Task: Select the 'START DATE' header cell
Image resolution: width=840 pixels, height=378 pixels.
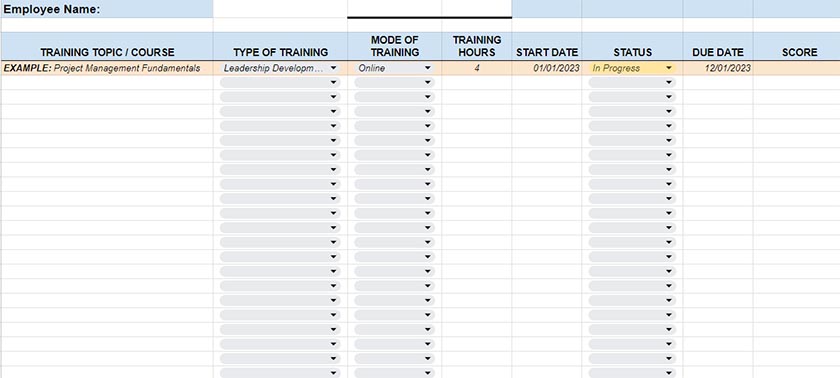Action: click(547, 47)
